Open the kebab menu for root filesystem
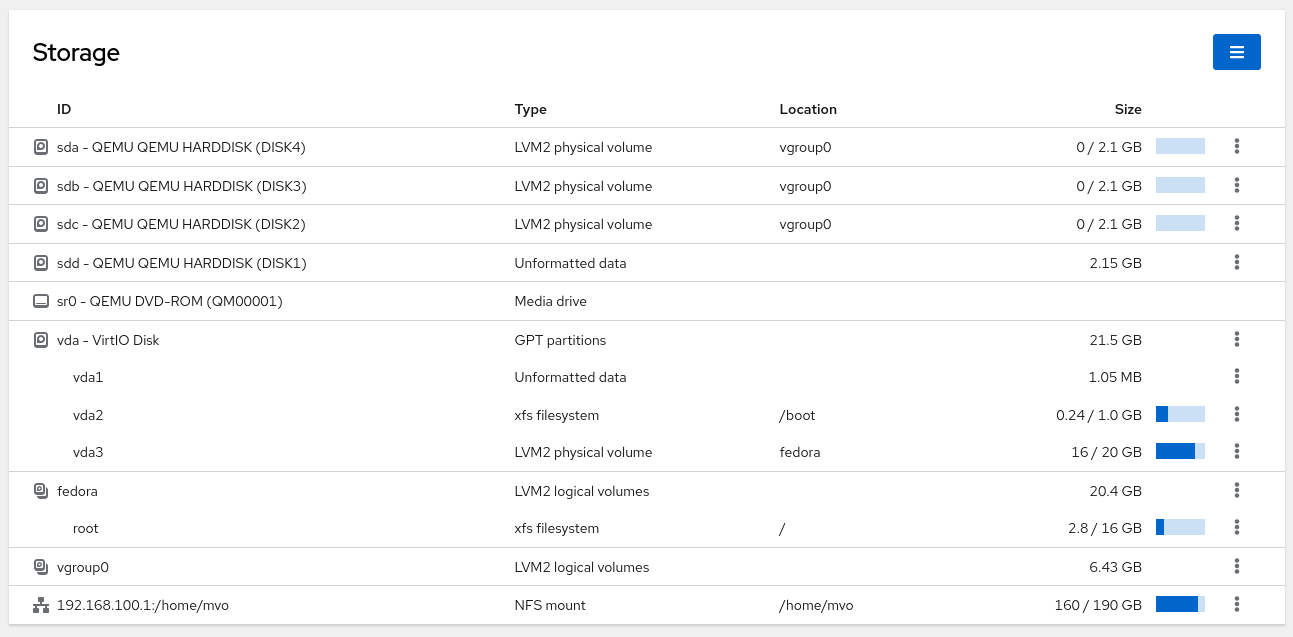 click(x=1237, y=527)
